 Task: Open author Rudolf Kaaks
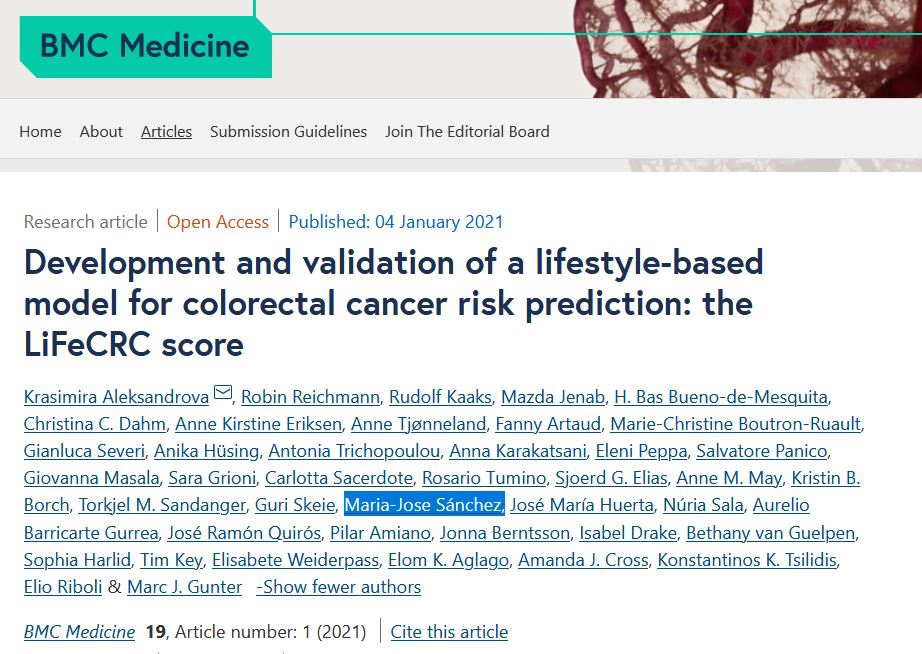(x=439, y=397)
